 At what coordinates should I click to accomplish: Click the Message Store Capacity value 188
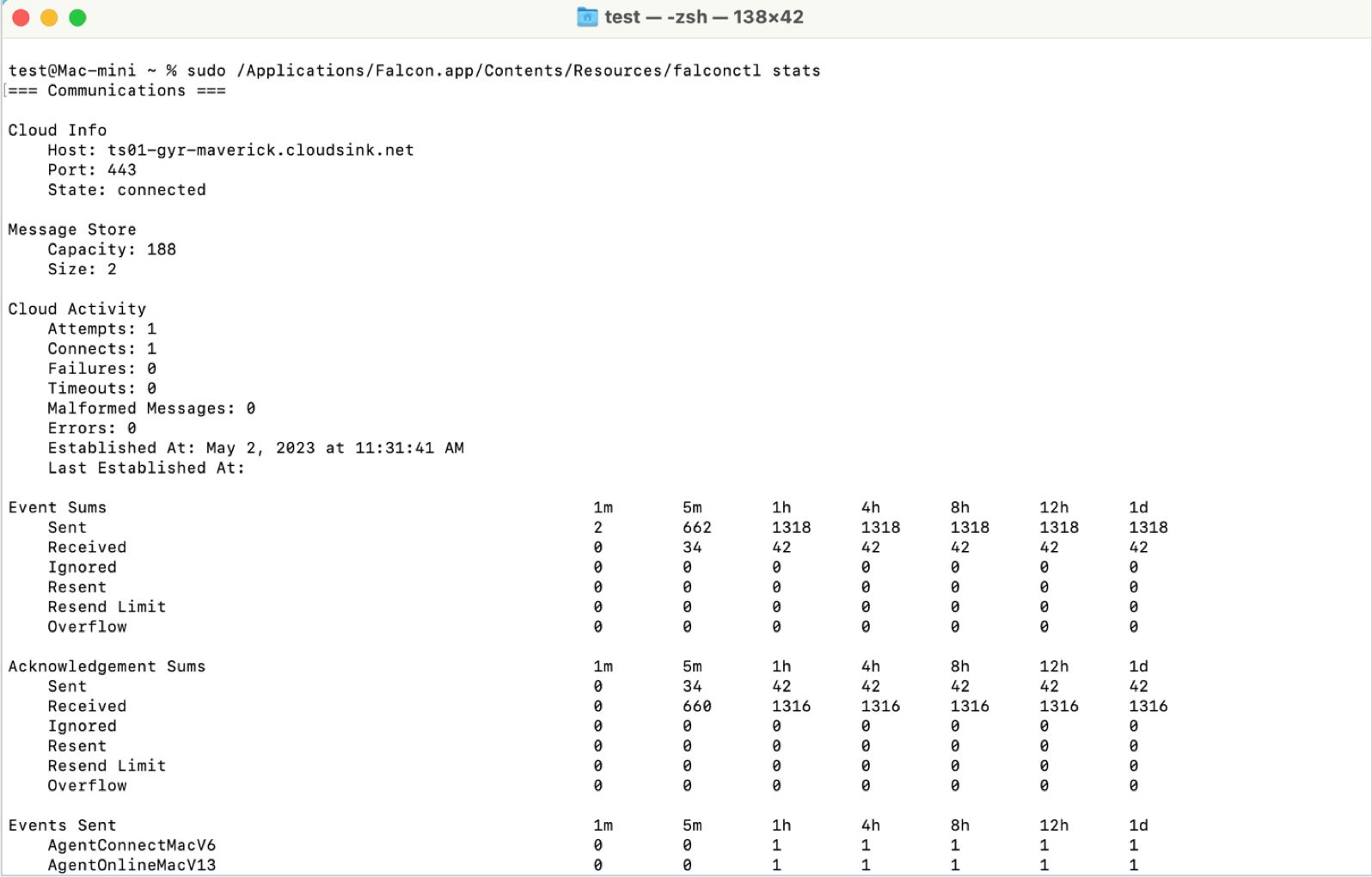pyautogui.click(x=162, y=249)
